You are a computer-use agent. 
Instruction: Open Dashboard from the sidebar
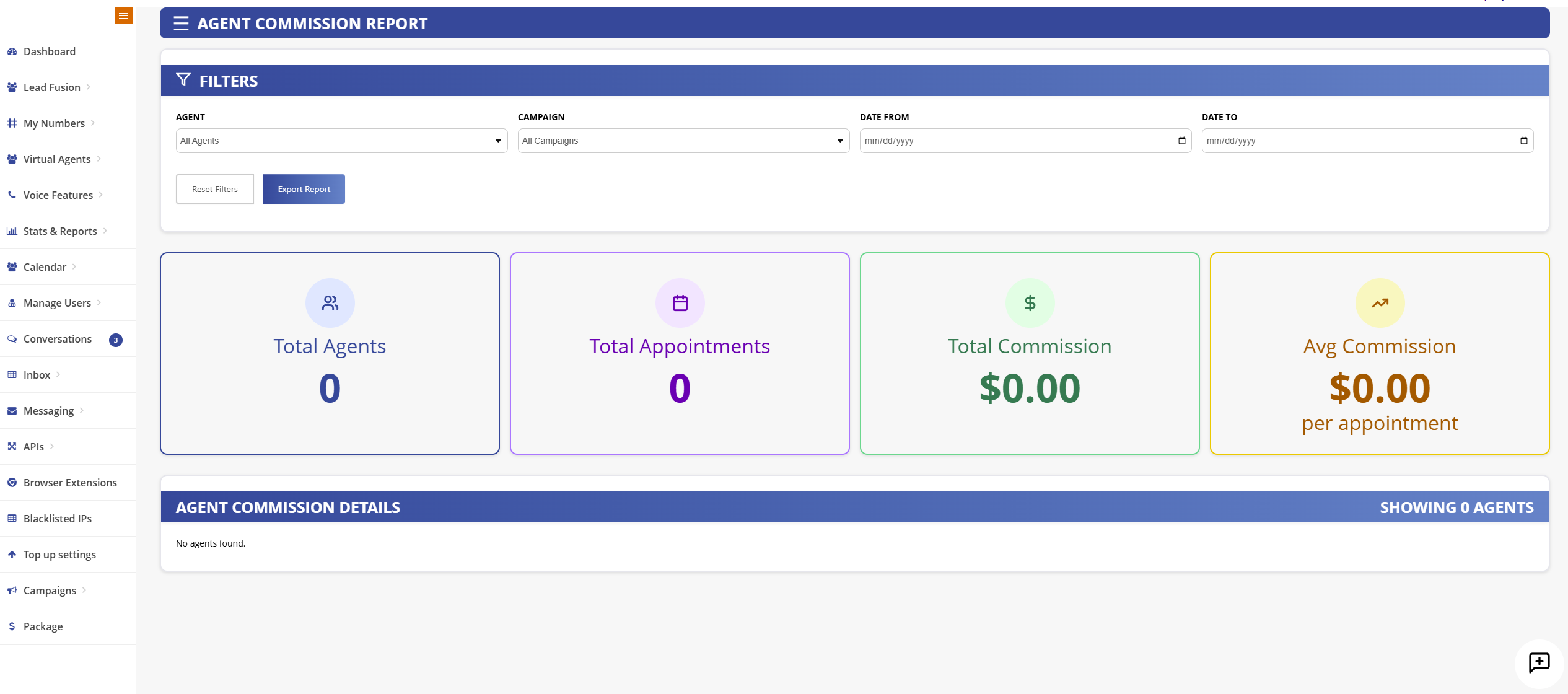(x=50, y=51)
